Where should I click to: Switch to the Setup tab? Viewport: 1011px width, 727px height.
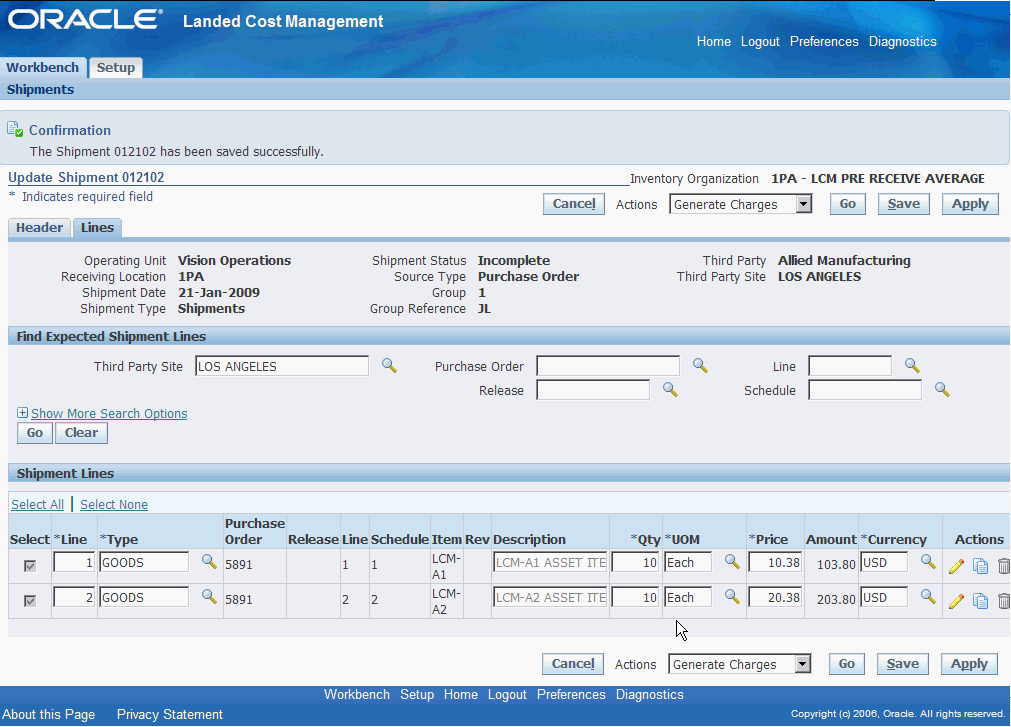(115, 68)
